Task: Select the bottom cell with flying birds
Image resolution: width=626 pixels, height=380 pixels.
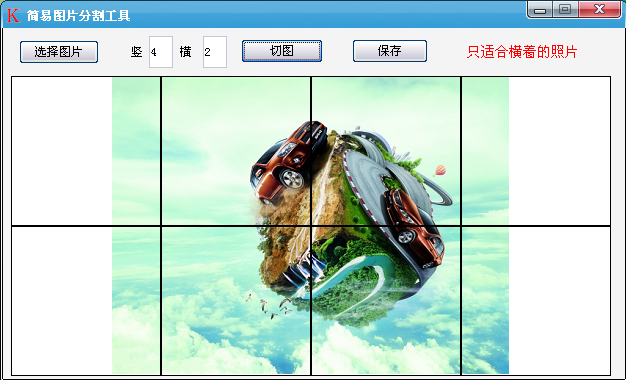Action: point(236,301)
